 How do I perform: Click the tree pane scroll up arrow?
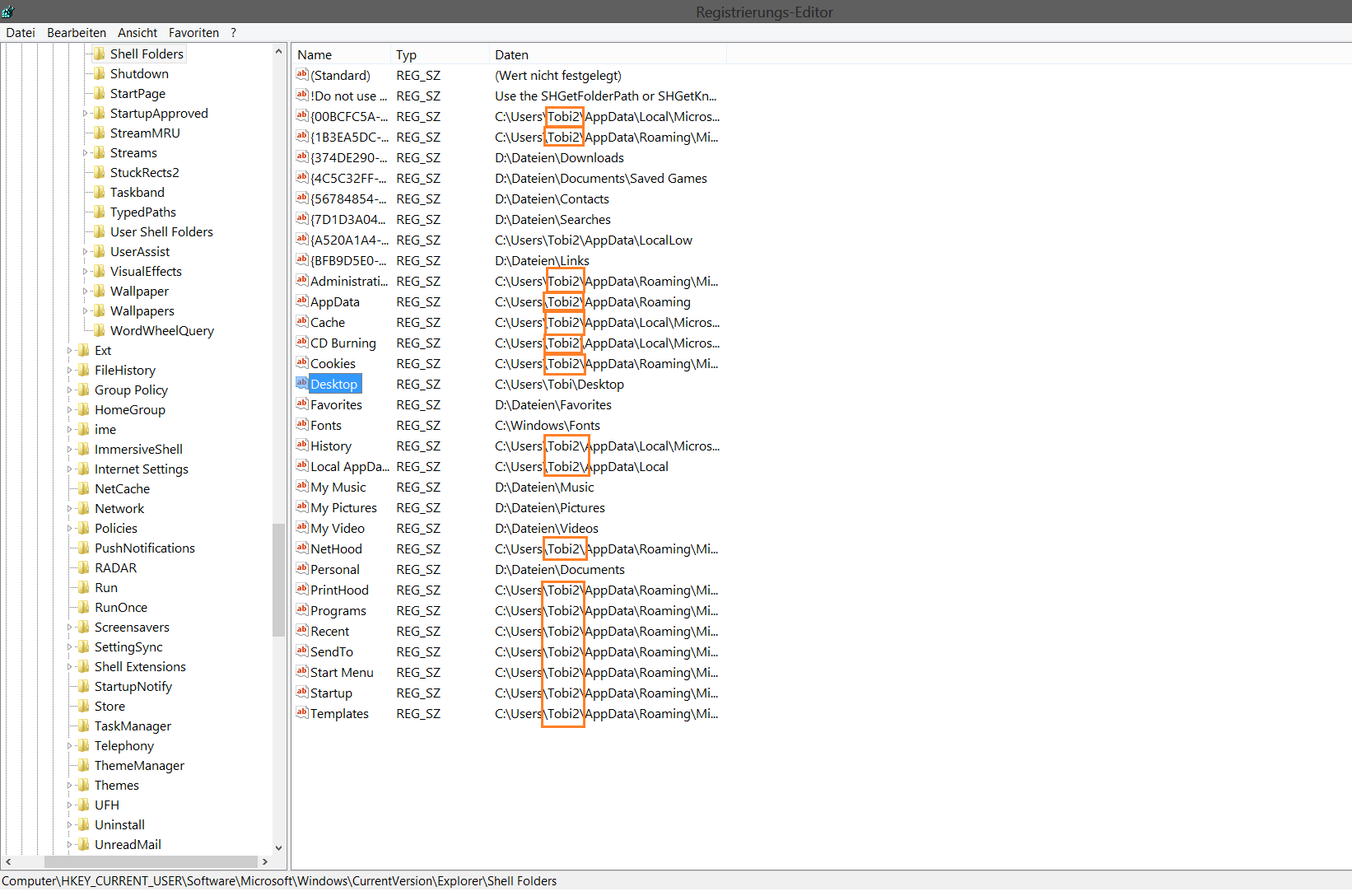coord(278,51)
